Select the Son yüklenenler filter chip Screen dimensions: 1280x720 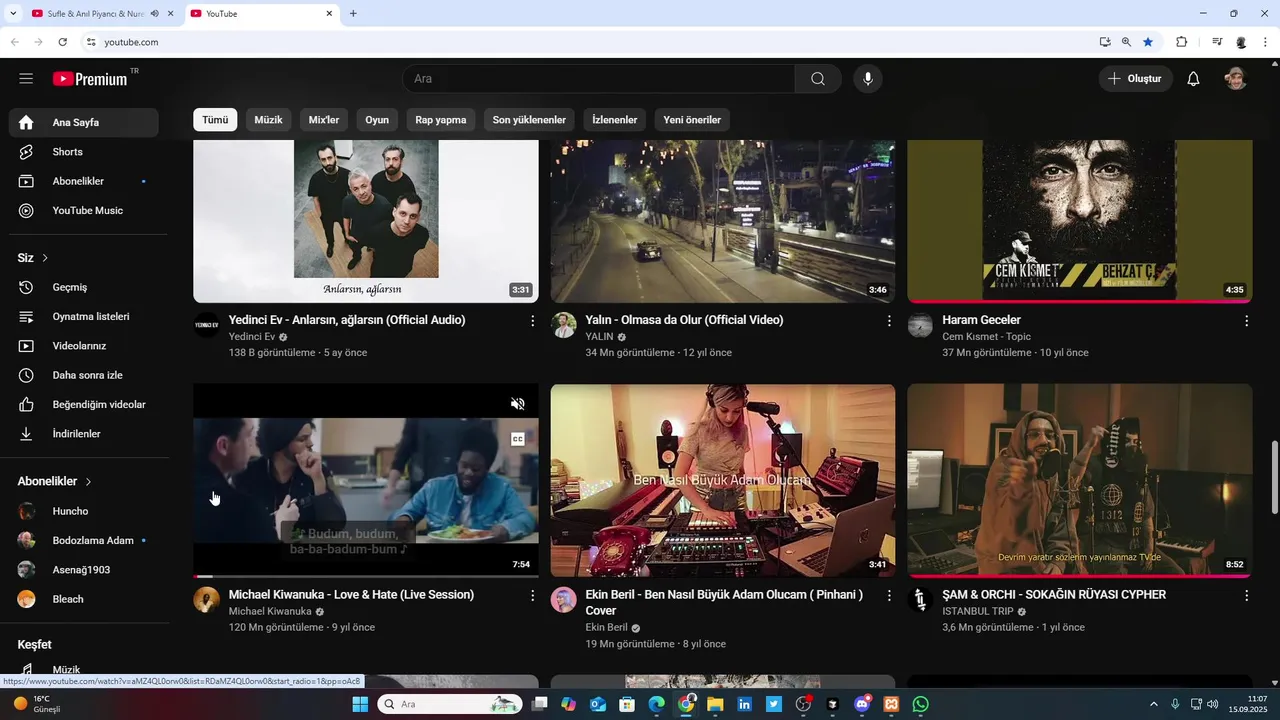(529, 120)
